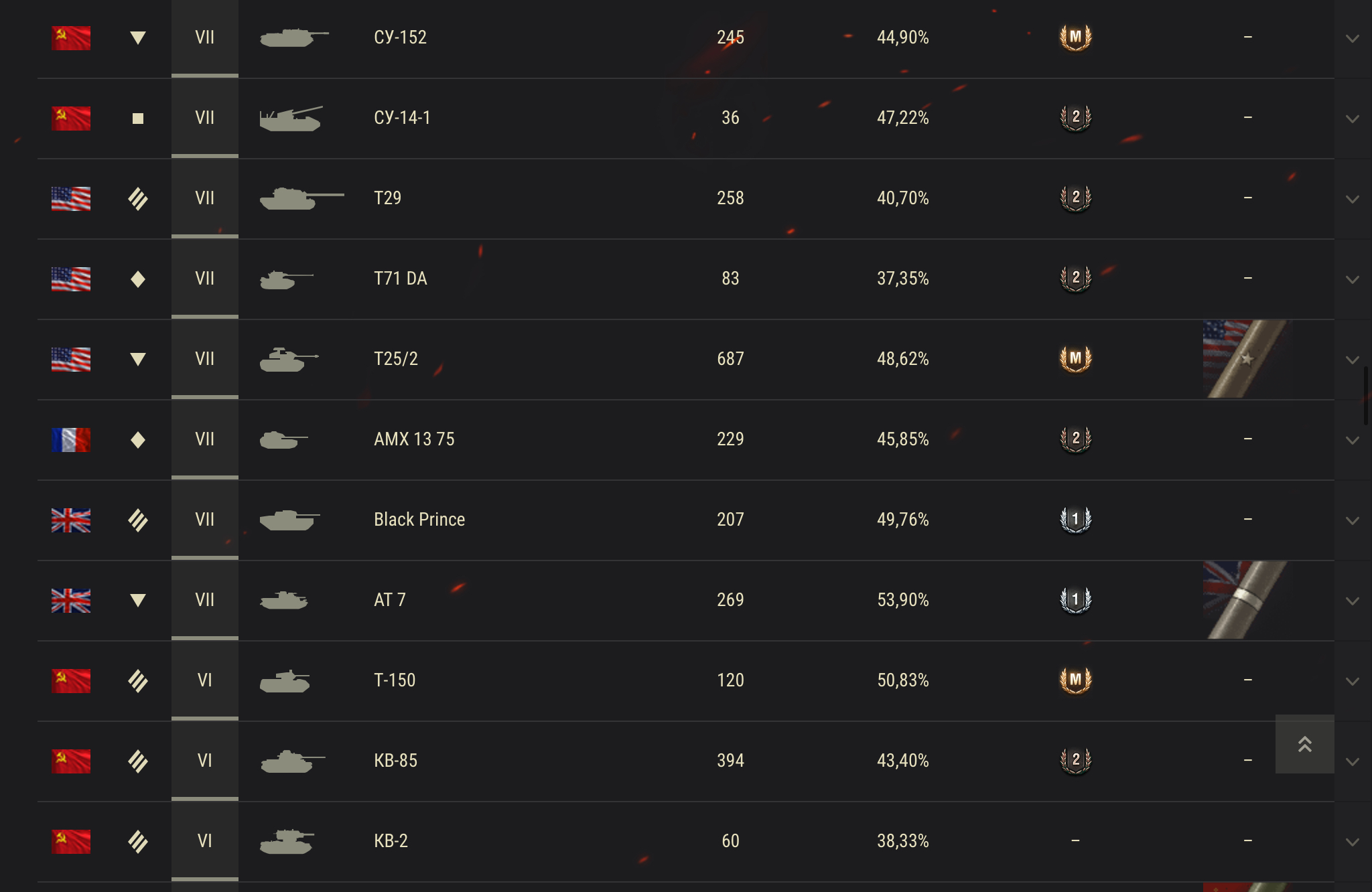Expand the СУ-152 row details
The image size is (1372, 892).
click(1353, 38)
